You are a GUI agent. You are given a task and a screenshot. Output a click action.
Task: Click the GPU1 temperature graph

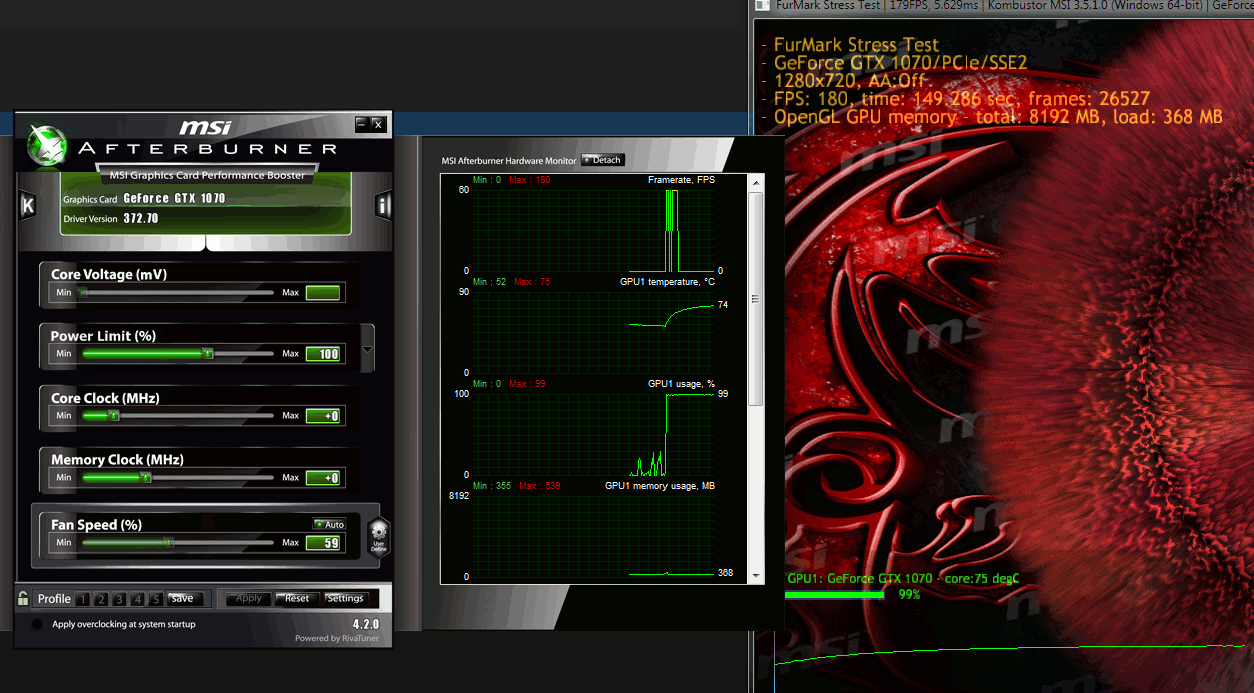tap(594, 332)
